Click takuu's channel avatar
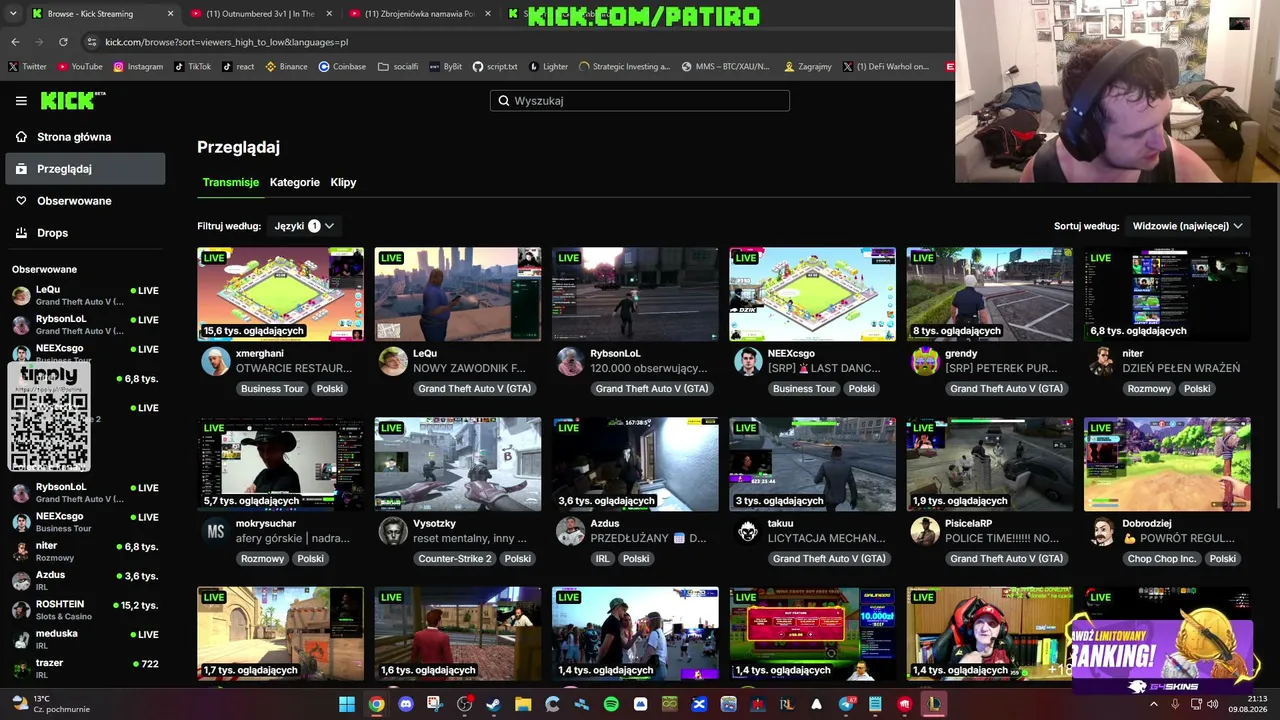The height and width of the screenshot is (720, 1280). (x=747, y=531)
